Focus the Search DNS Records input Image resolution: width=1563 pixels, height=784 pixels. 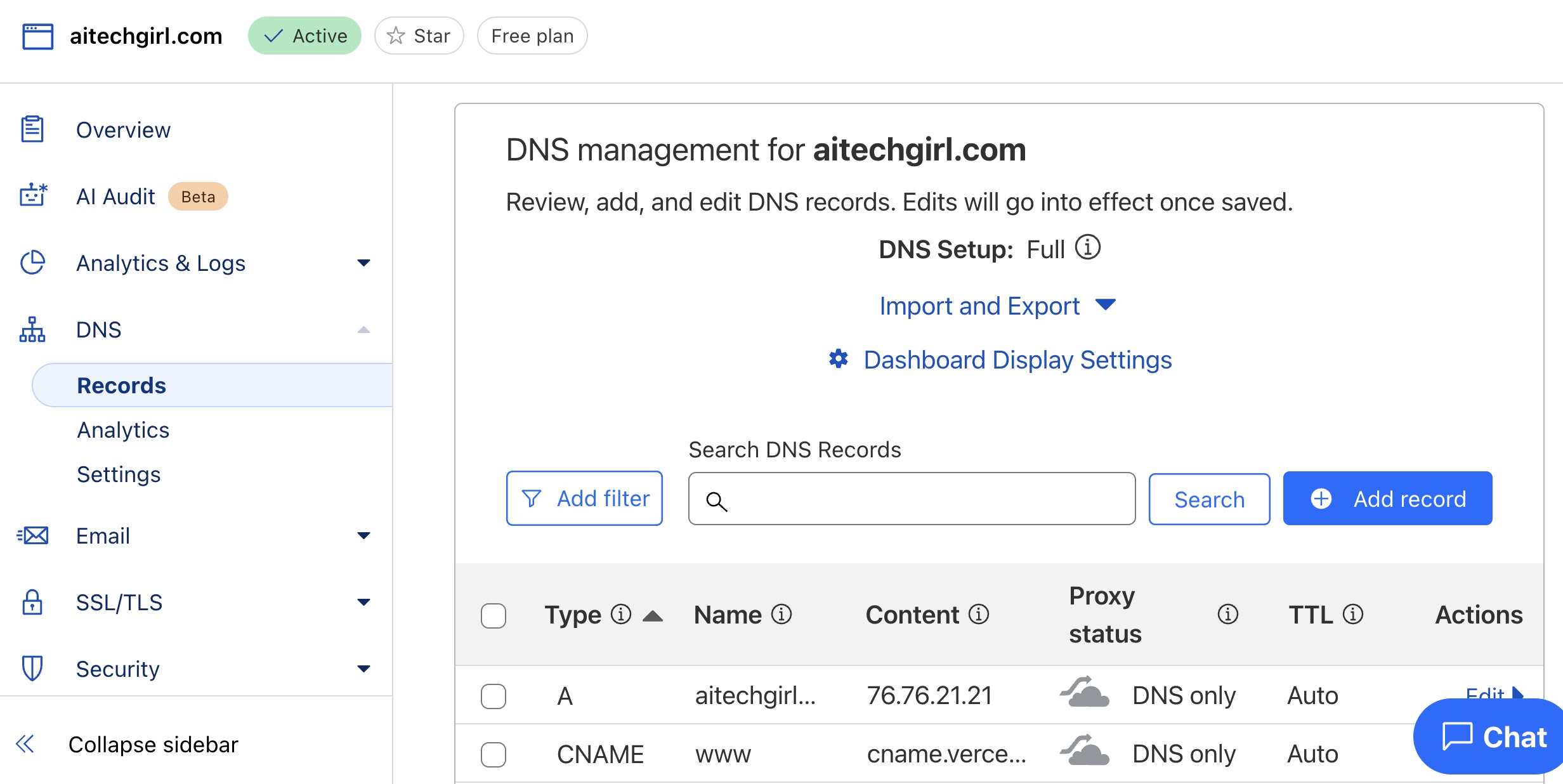pos(912,499)
